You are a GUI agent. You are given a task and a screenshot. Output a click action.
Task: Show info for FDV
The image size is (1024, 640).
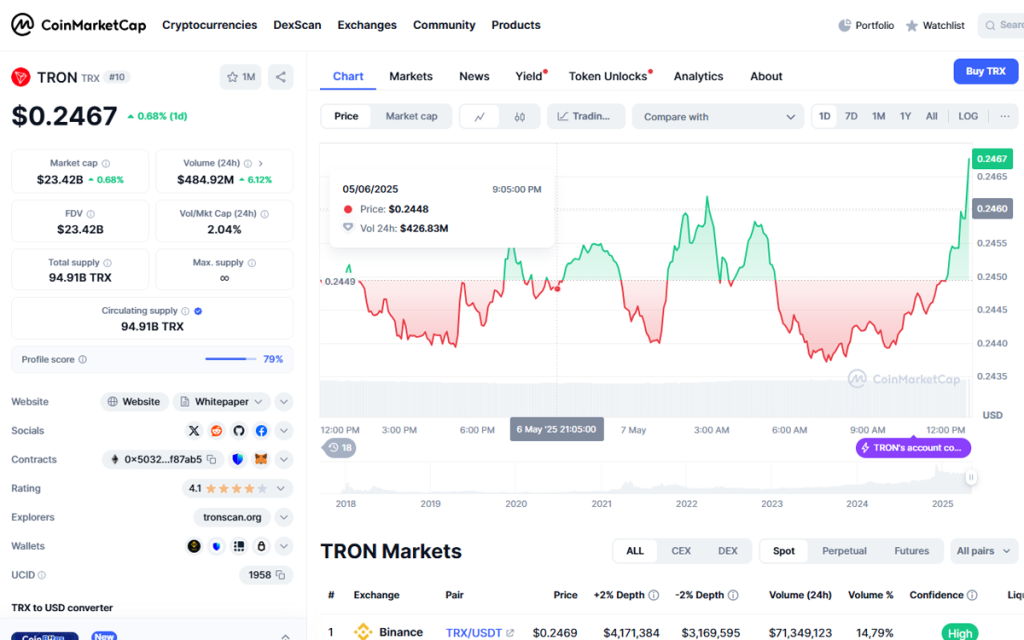(x=91, y=214)
